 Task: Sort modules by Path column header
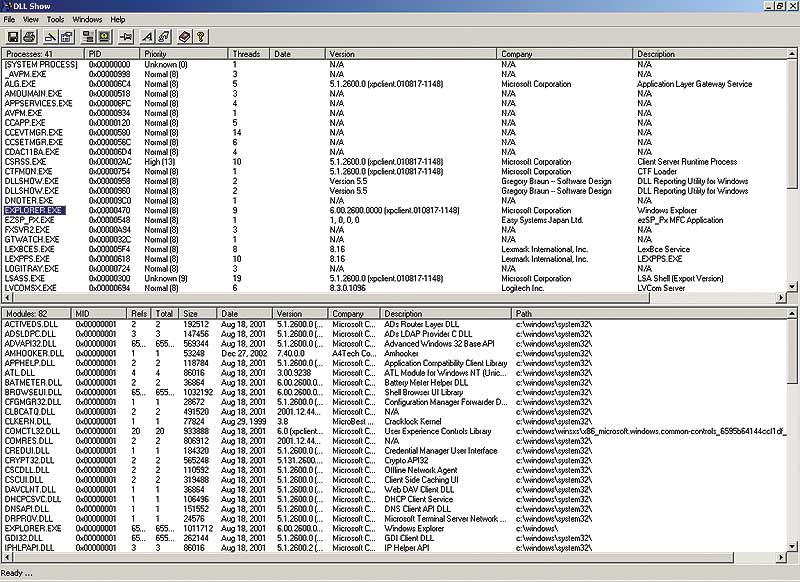pyautogui.click(x=648, y=314)
